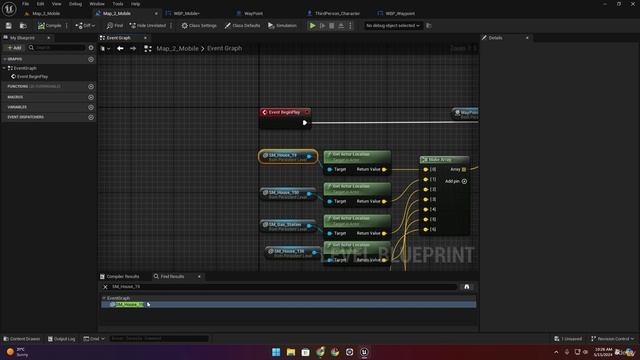
Task: Compile the blueprint
Action: [x=49, y=26]
